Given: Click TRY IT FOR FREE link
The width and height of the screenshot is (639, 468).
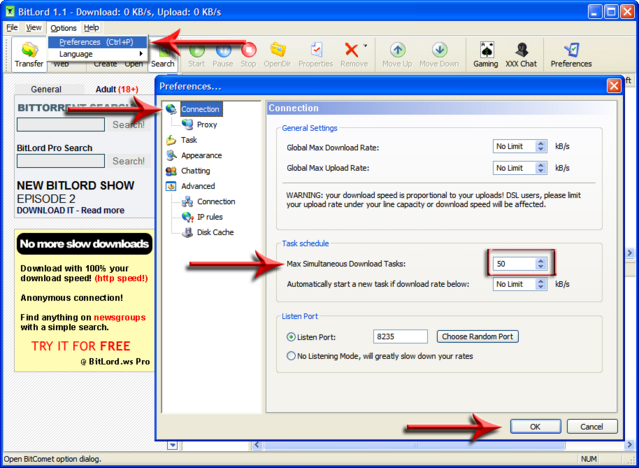Looking at the screenshot, I should point(81,346).
